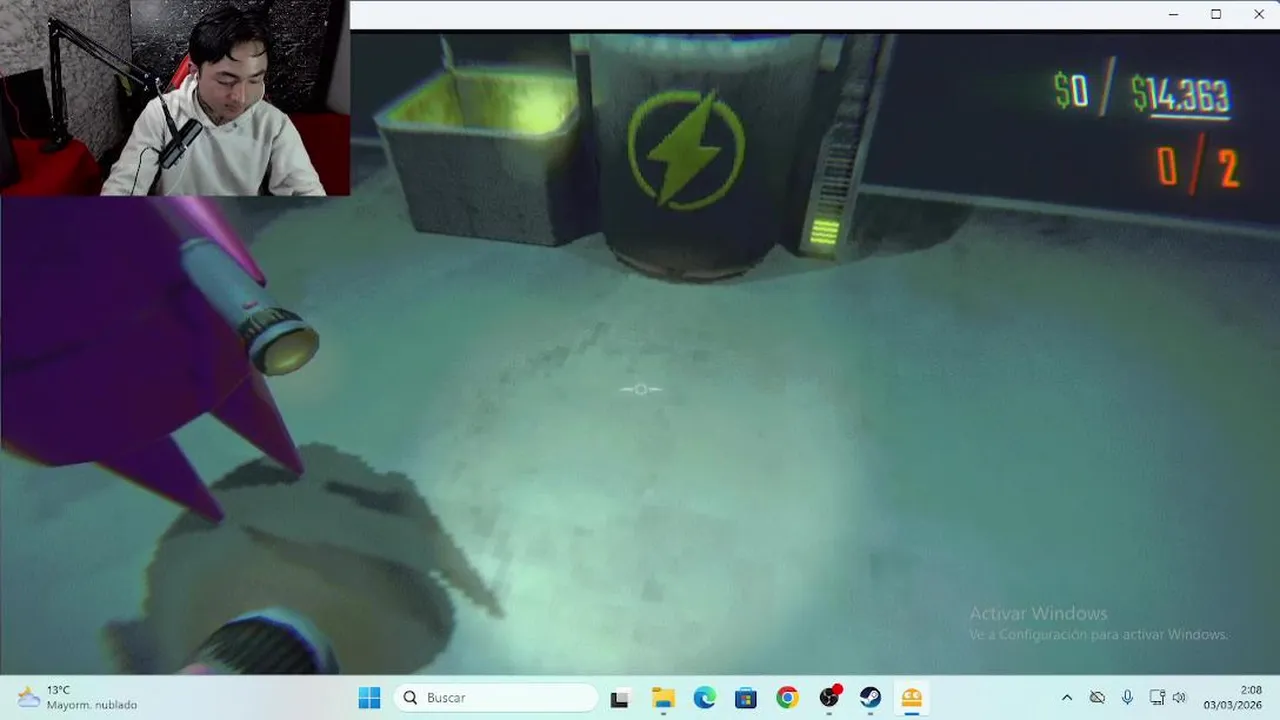Image resolution: width=1280 pixels, height=720 pixels.
Task: Click the $0 current haul value
Action: coord(1071,91)
